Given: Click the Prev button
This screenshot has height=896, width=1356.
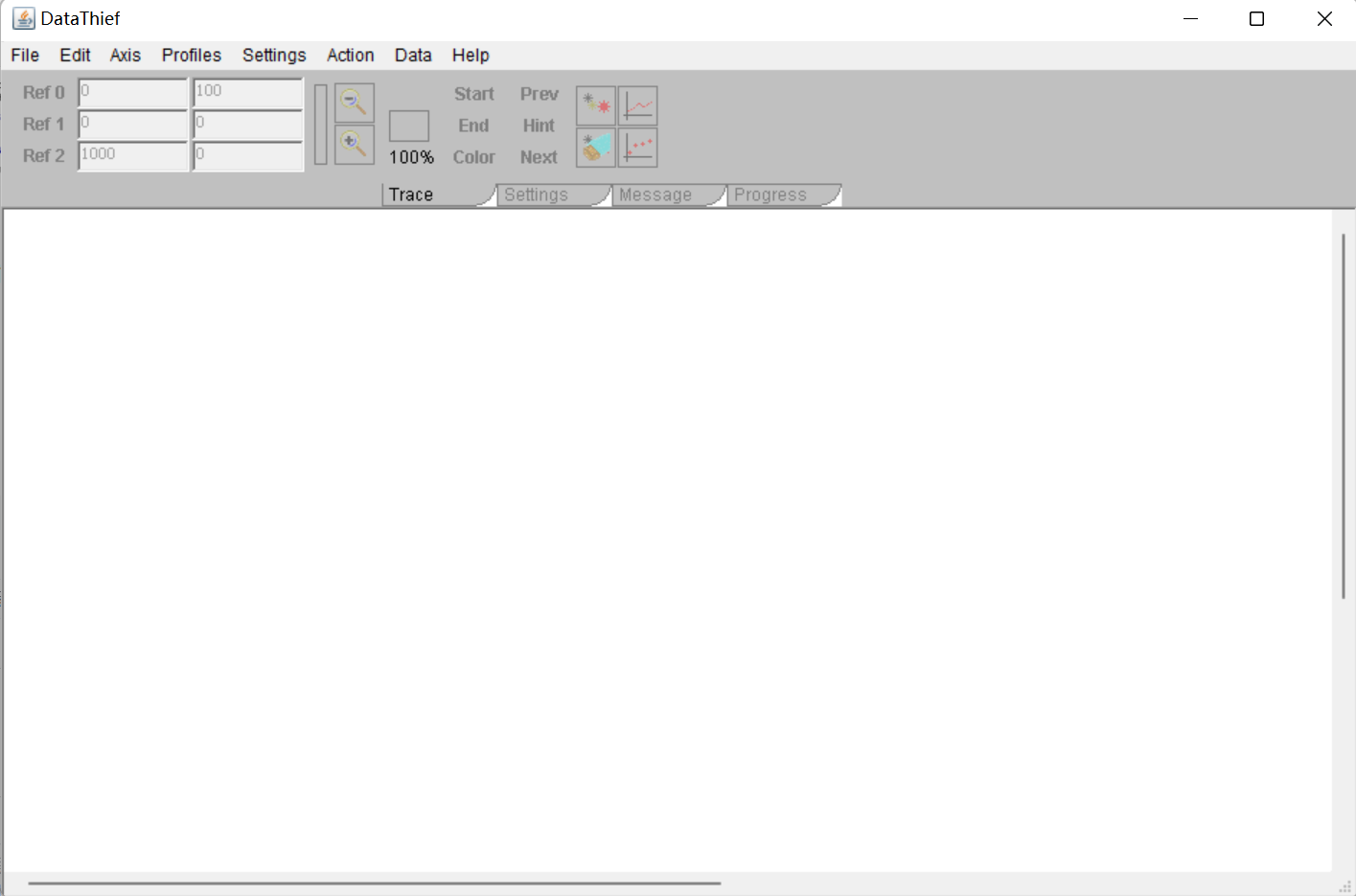Looking at the screenshot, I should [x=540, y=94].
